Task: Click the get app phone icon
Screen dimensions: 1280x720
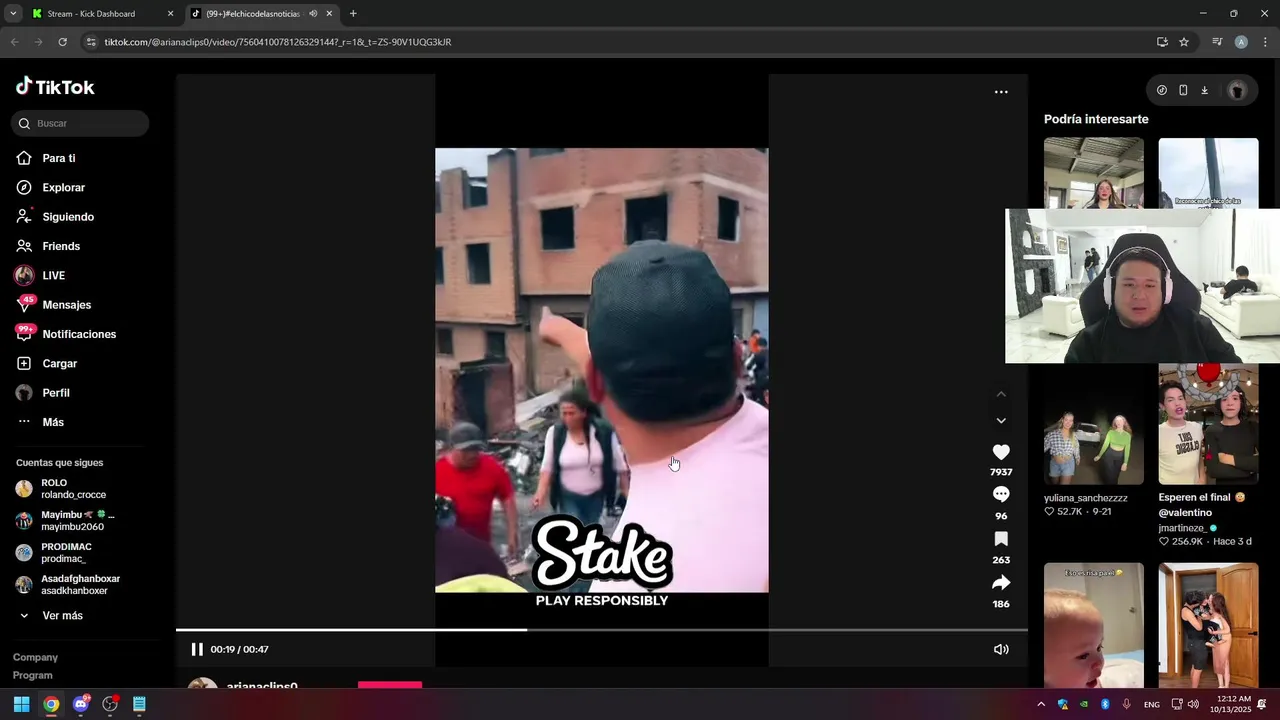Action: click(1183, 90)
